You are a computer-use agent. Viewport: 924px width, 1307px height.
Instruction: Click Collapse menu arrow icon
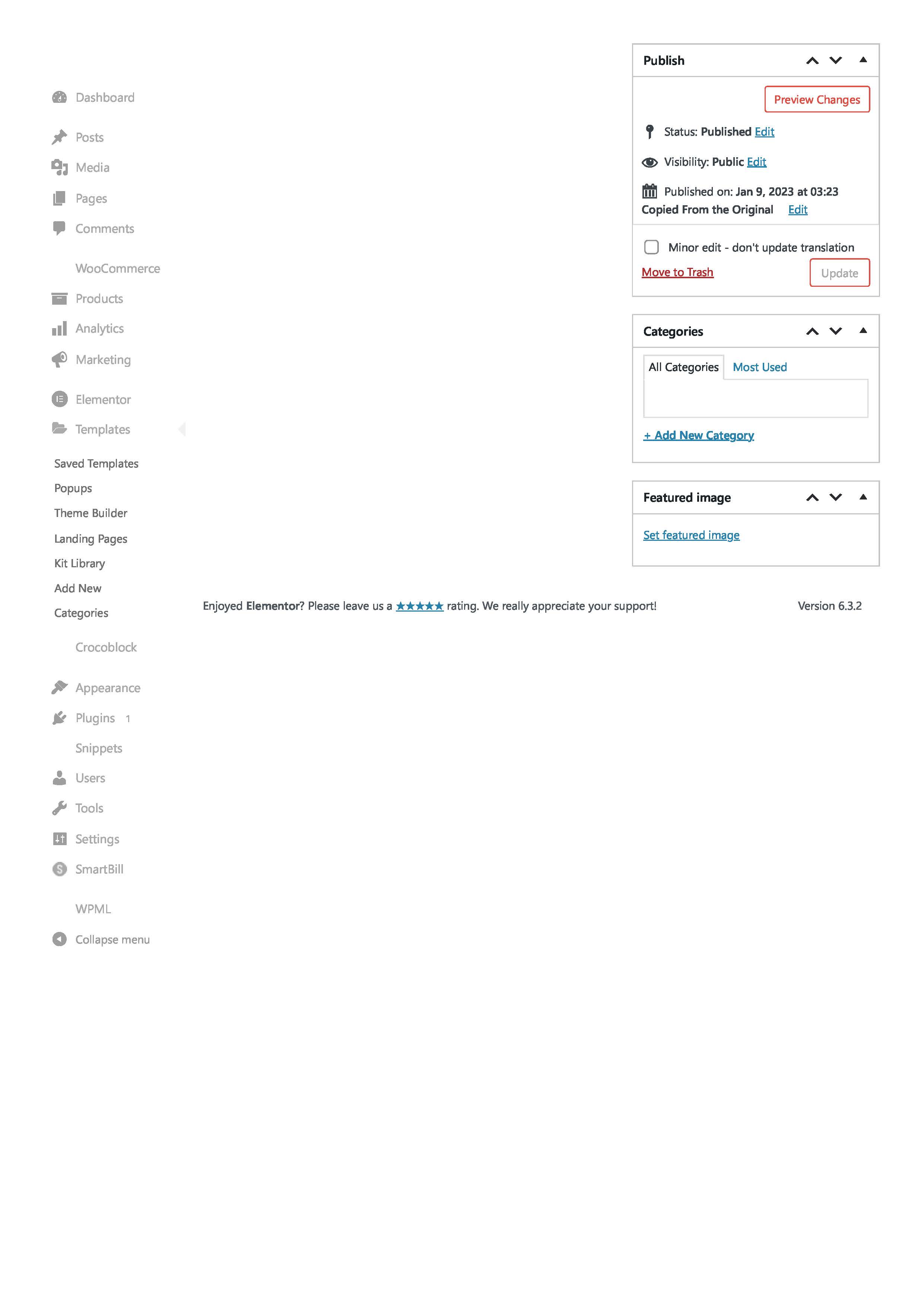pos(59,939)
